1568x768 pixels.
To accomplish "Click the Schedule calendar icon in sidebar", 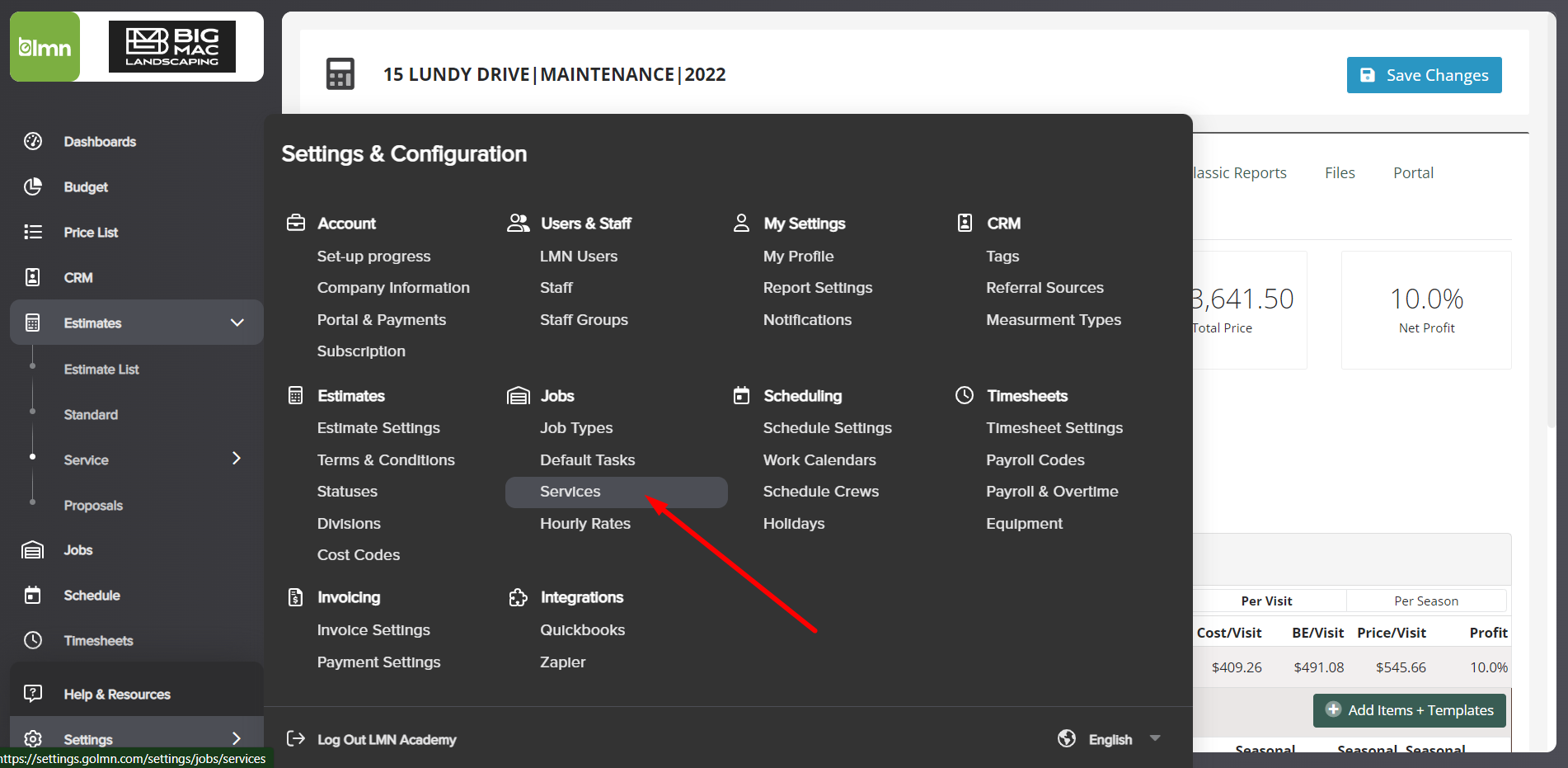I will pyautogui.click(x=33, y=595).
